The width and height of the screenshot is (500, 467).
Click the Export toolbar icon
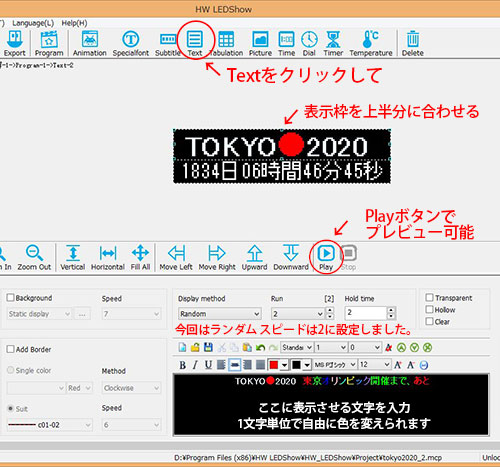(x=15, y=44)
